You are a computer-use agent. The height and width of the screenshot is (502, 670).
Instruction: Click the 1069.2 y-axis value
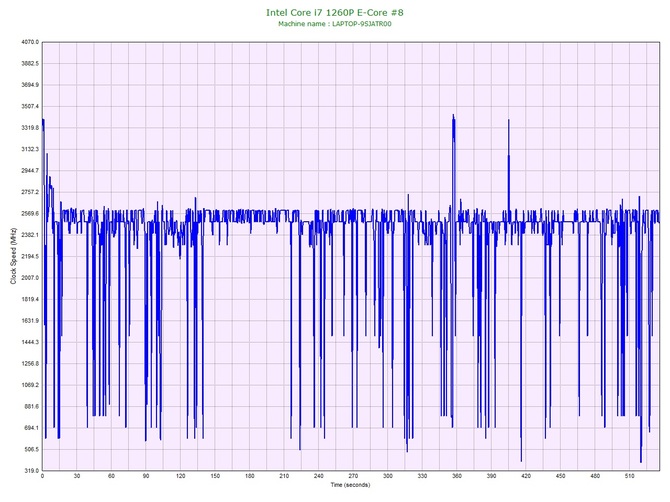[x=30, y=385]
